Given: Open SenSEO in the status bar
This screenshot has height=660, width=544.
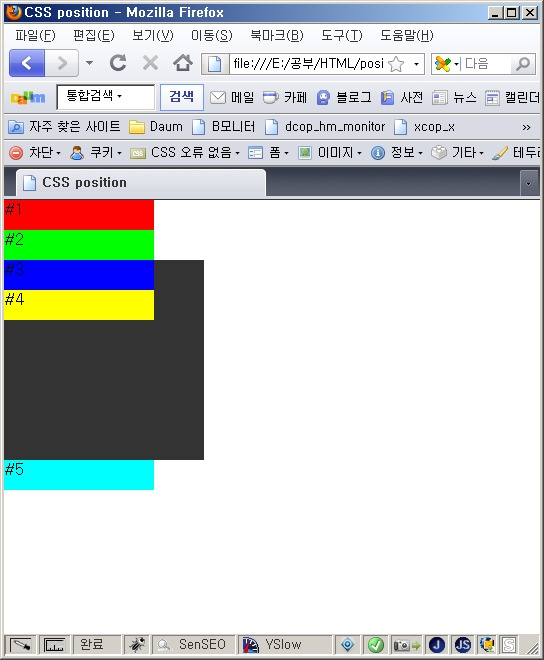Looking at the screenshot, I should [193, 644].
